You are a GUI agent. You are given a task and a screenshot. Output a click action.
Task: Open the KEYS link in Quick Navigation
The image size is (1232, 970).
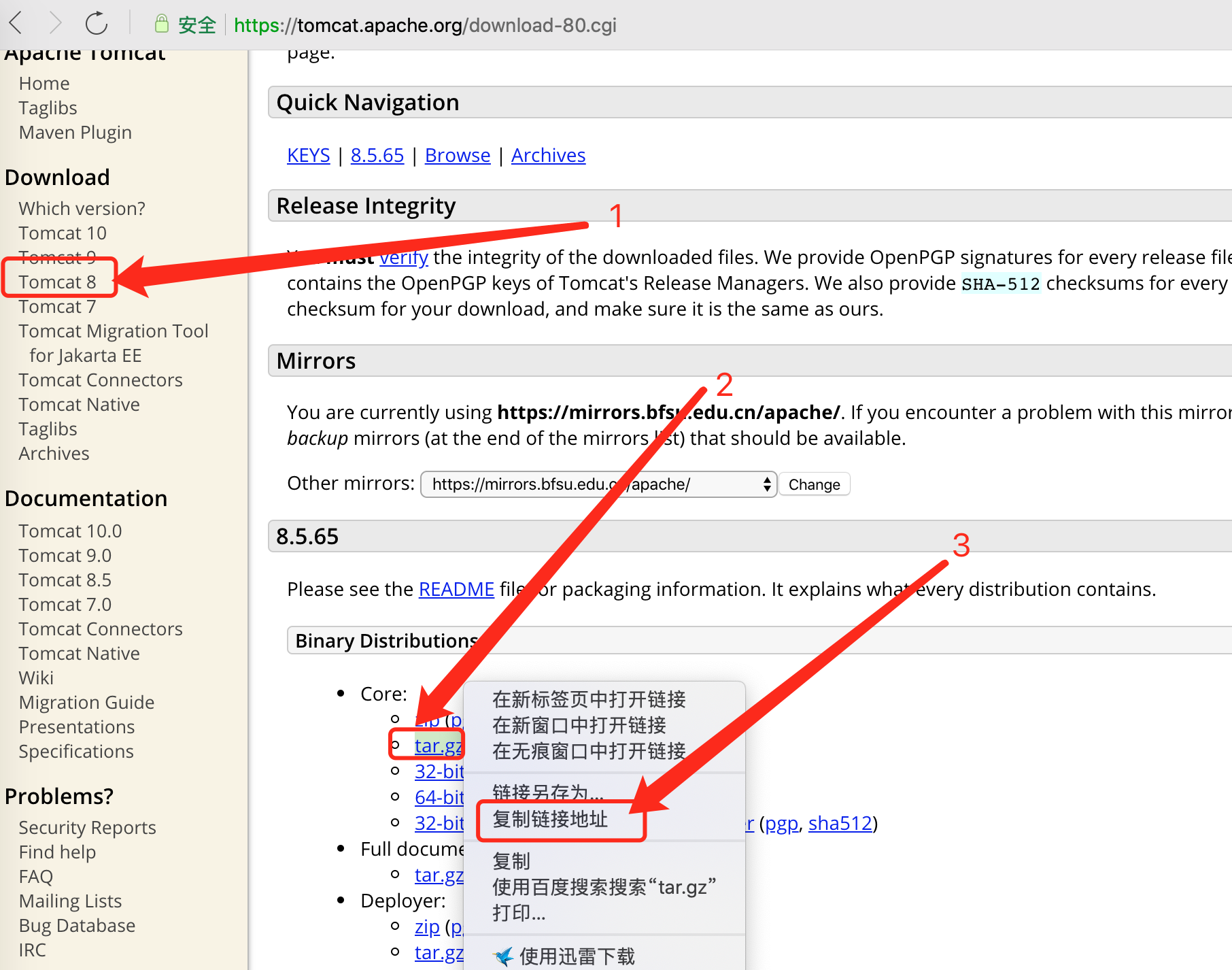pos(308,155)
